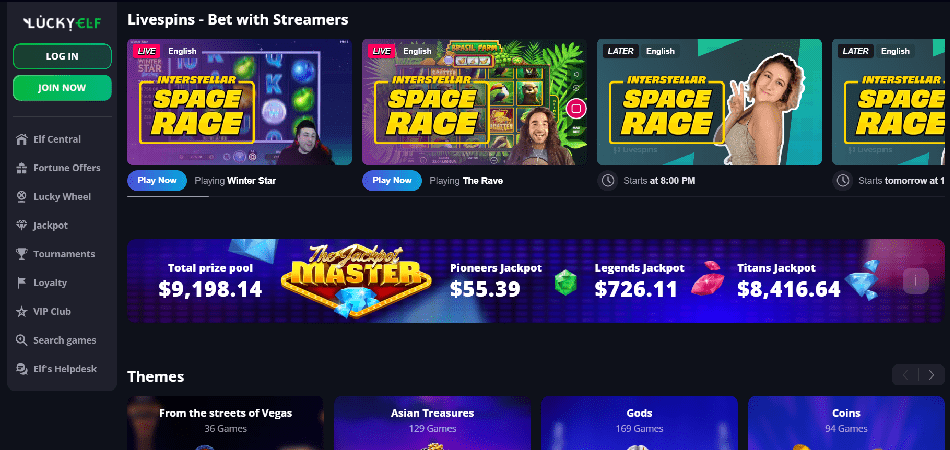The image size is (950, 450).
Task: Click the Tournaments trophy icon
Action: 22,254
